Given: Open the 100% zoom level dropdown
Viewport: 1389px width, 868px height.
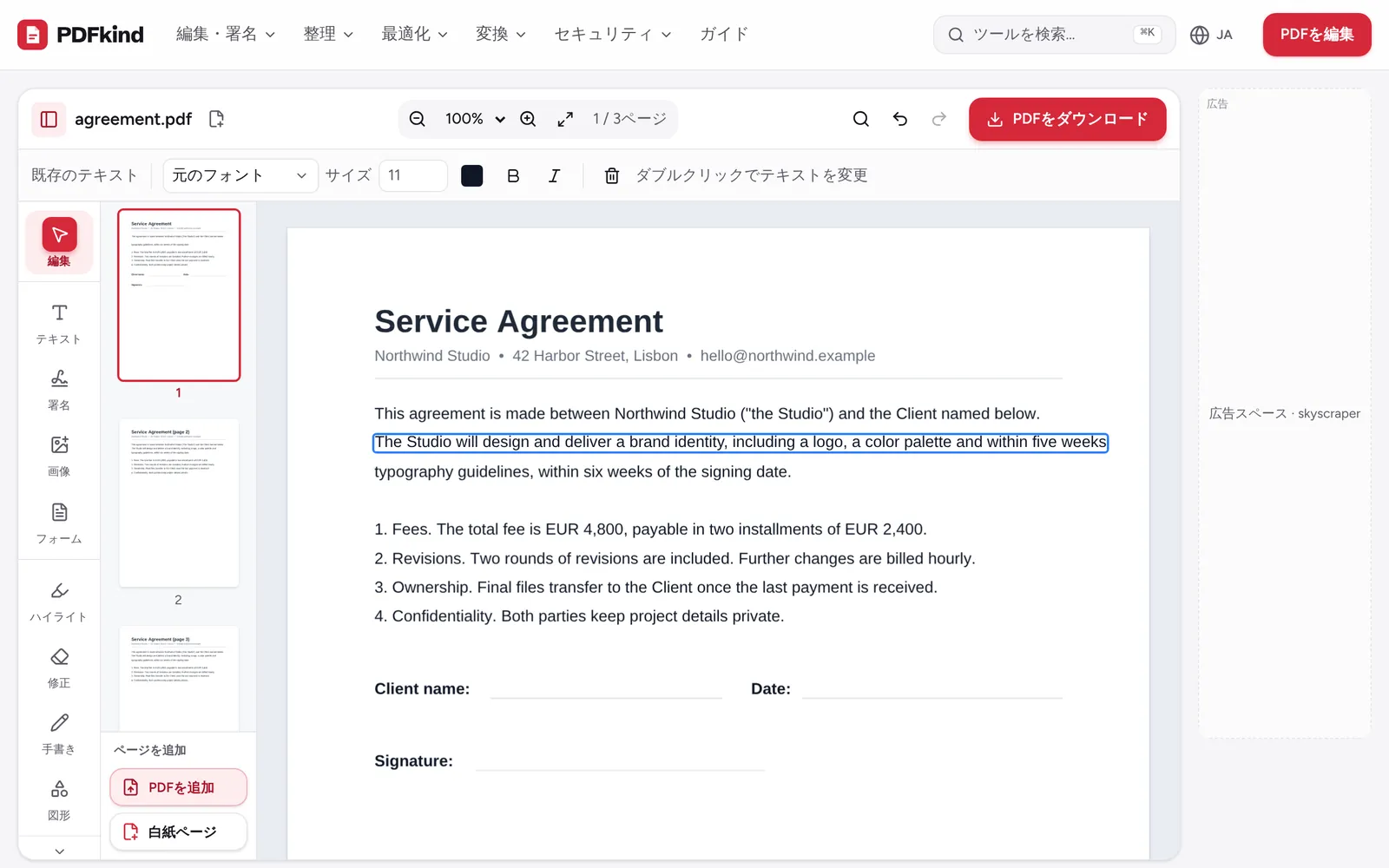Looking at the screenshot, I should (x=474, y=119).
